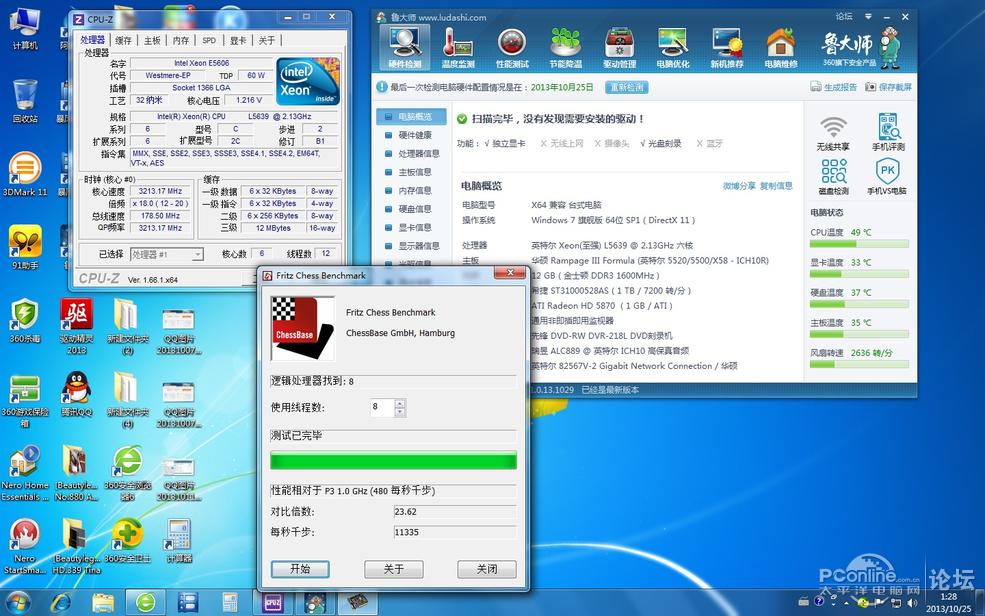Open 驱动管理 driver management in Ludashi
Screen dimensions: 985x616
click(619, 48)
